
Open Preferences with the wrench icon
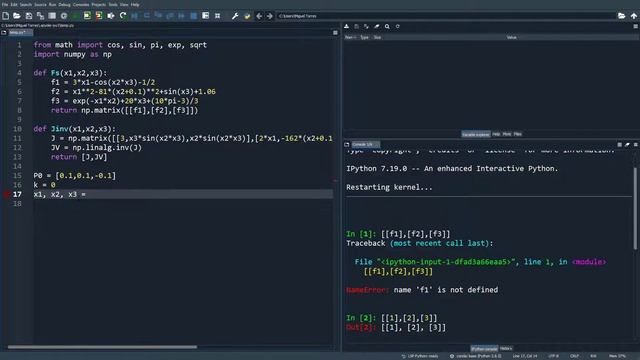[235, 16]
